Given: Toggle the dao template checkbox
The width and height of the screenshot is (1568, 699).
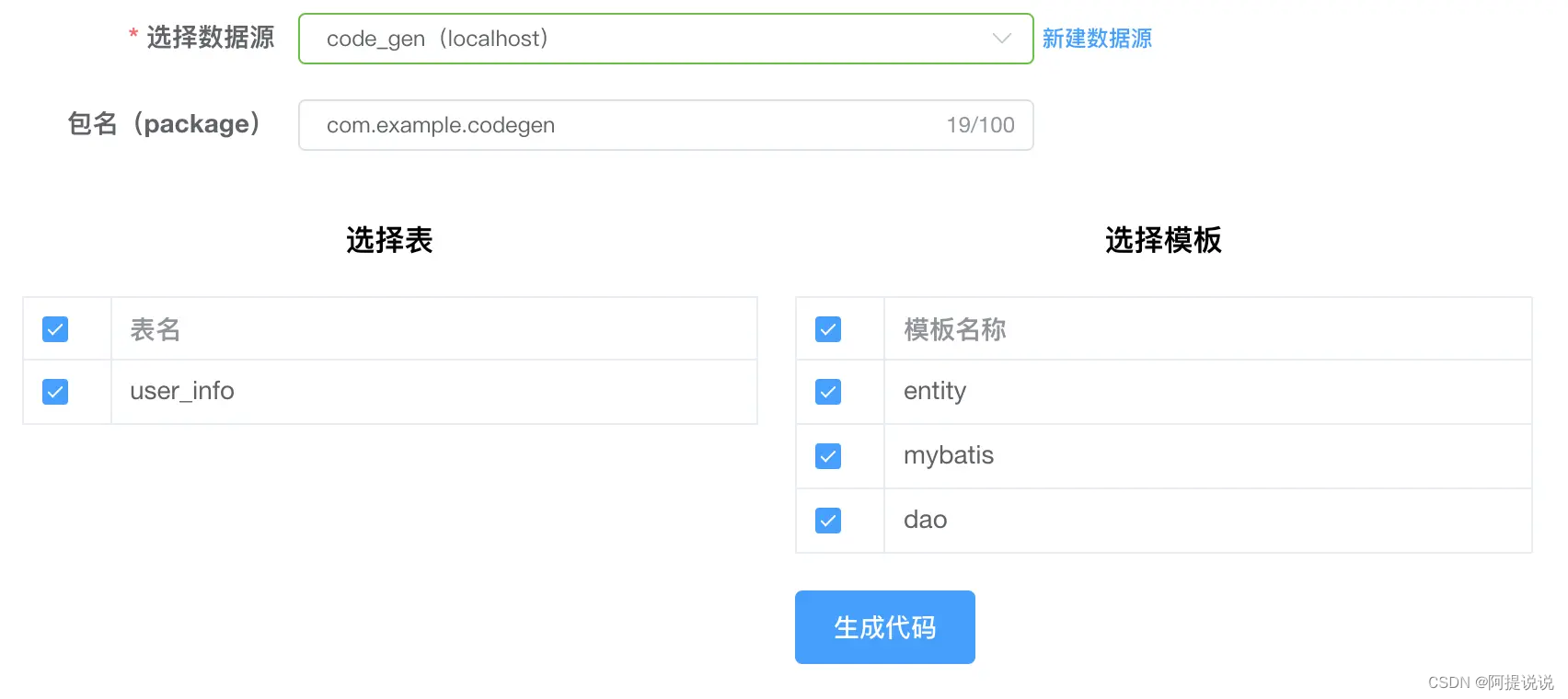Looking at the screenshot, I should point(827,521).
